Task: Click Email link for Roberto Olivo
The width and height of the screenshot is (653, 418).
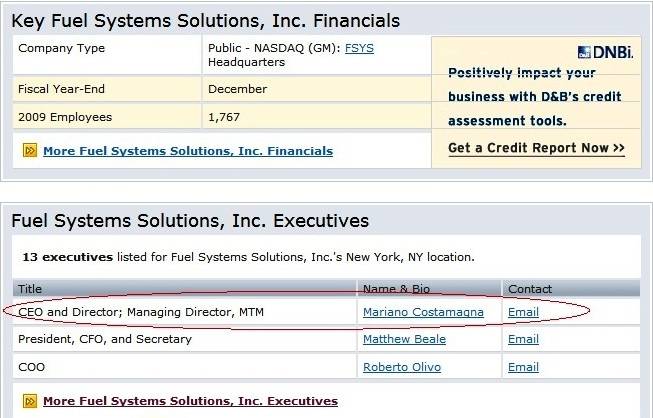Action: pos(523,367)
